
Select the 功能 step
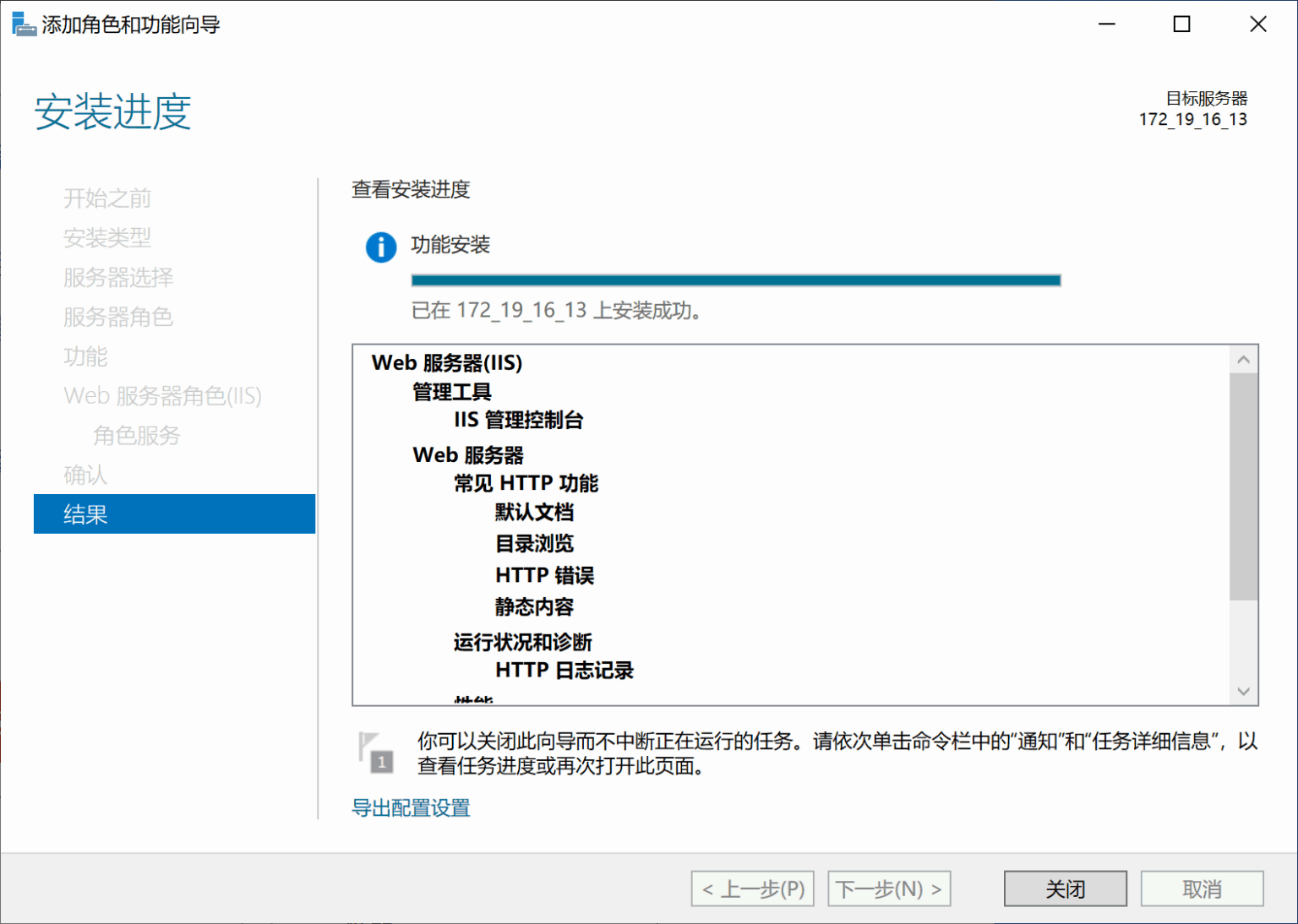click(85, 356)
